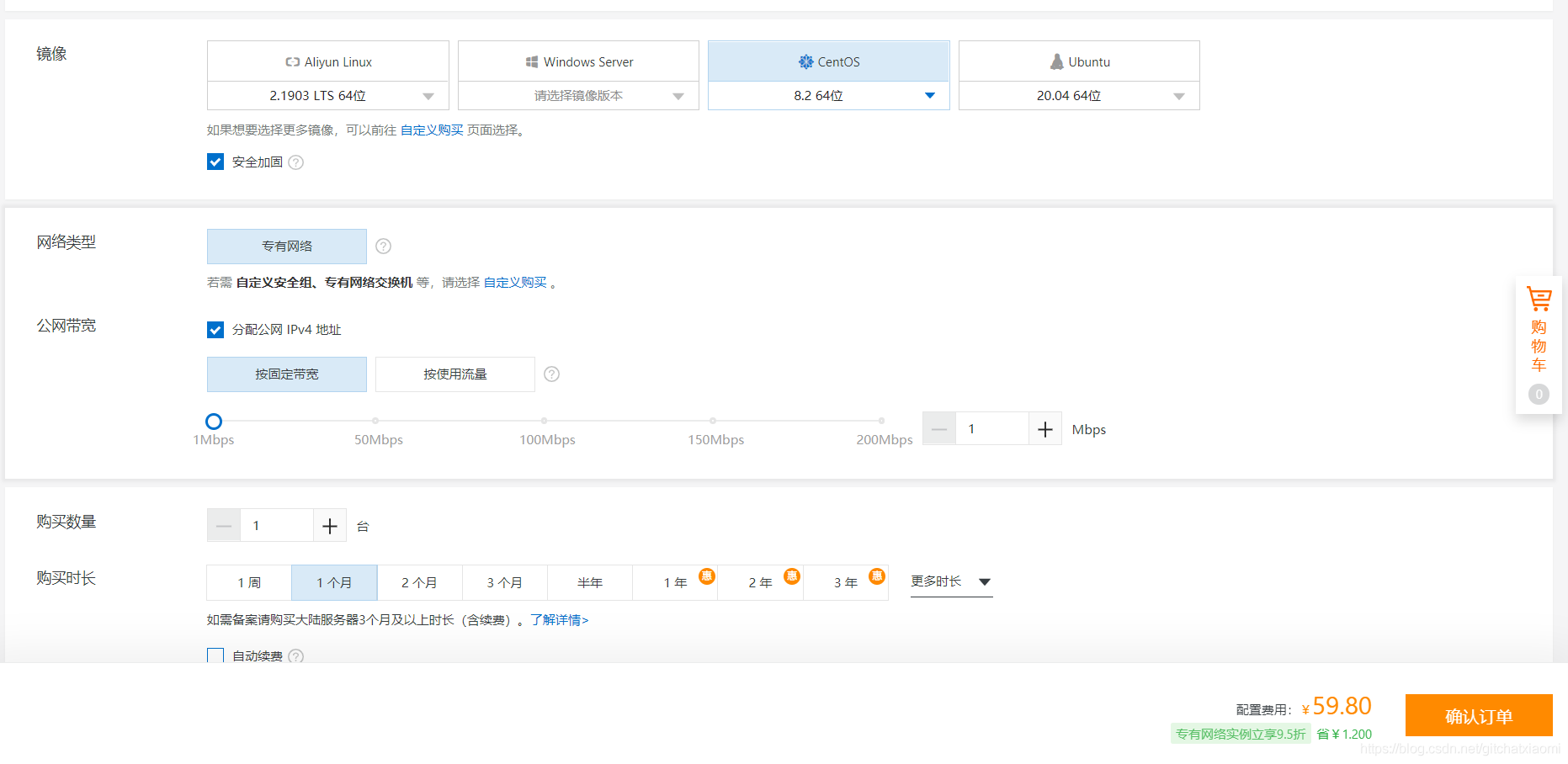Open the Aliyun Linux 2.1903 LTS version dropdown
The image size is (1568, 764).
328,96
